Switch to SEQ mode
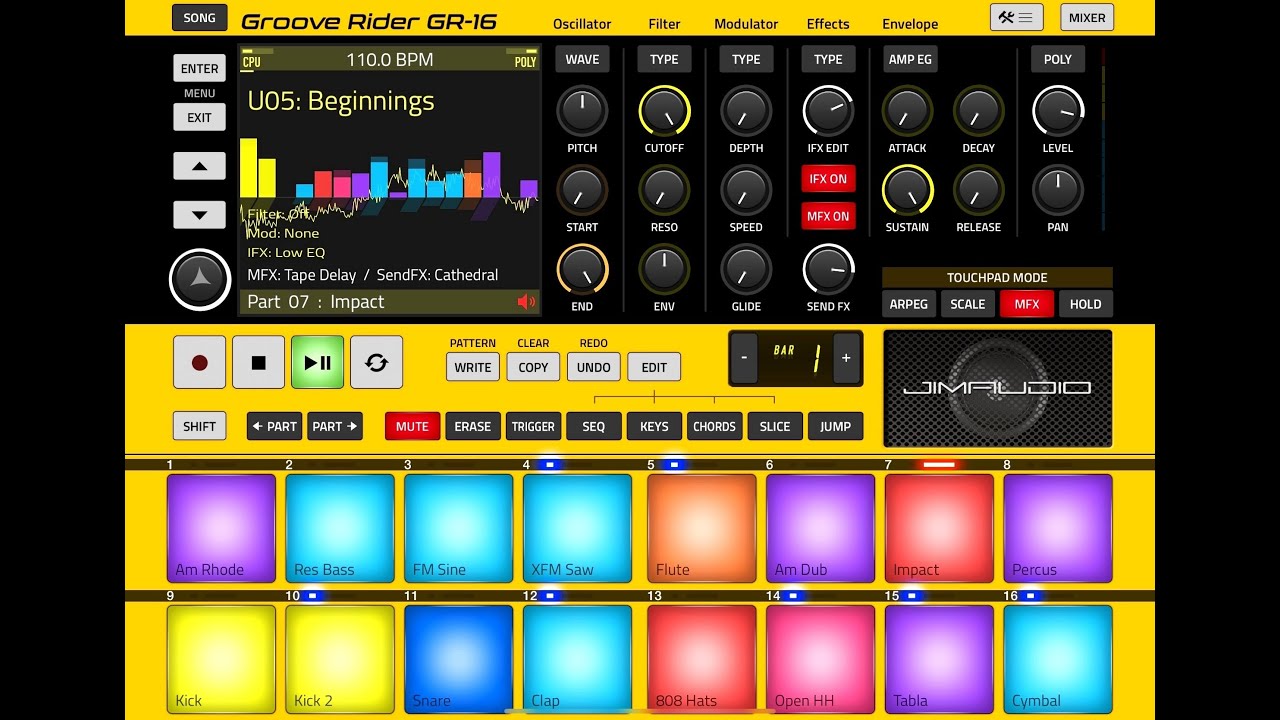Viewport: 1280px width, 720px height. (594, 426)
